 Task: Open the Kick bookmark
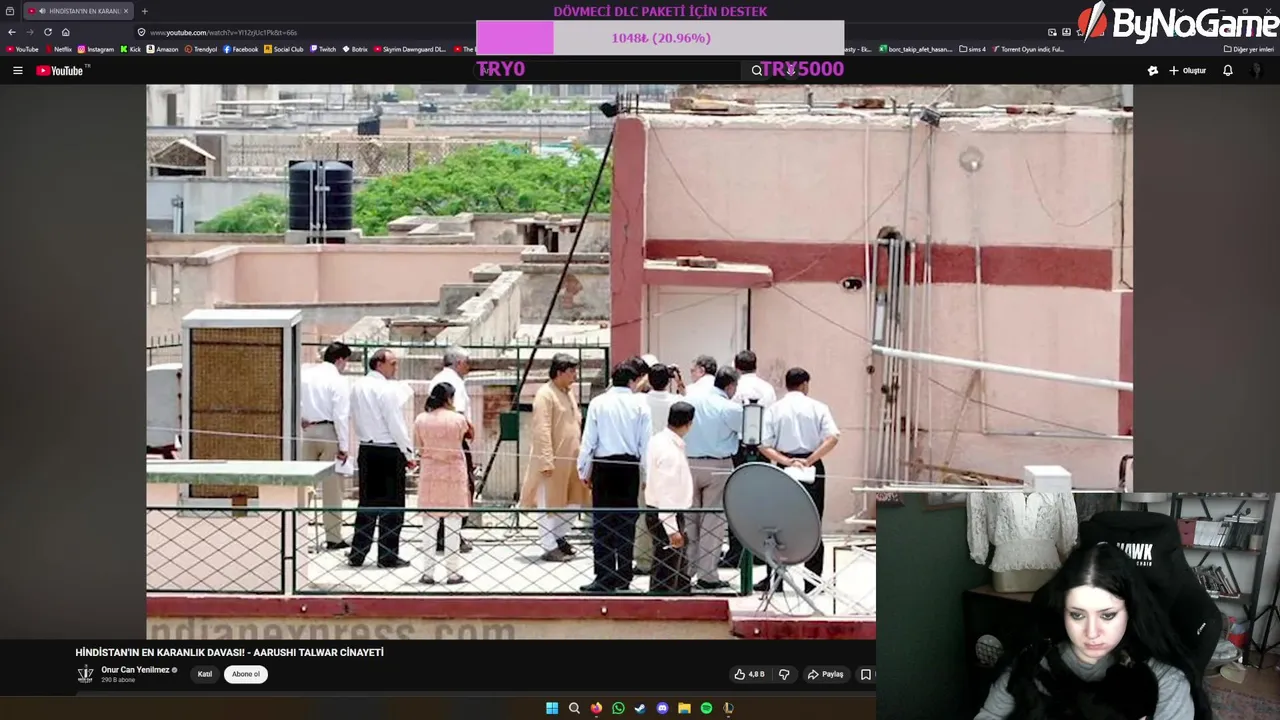tap(131, 49)
